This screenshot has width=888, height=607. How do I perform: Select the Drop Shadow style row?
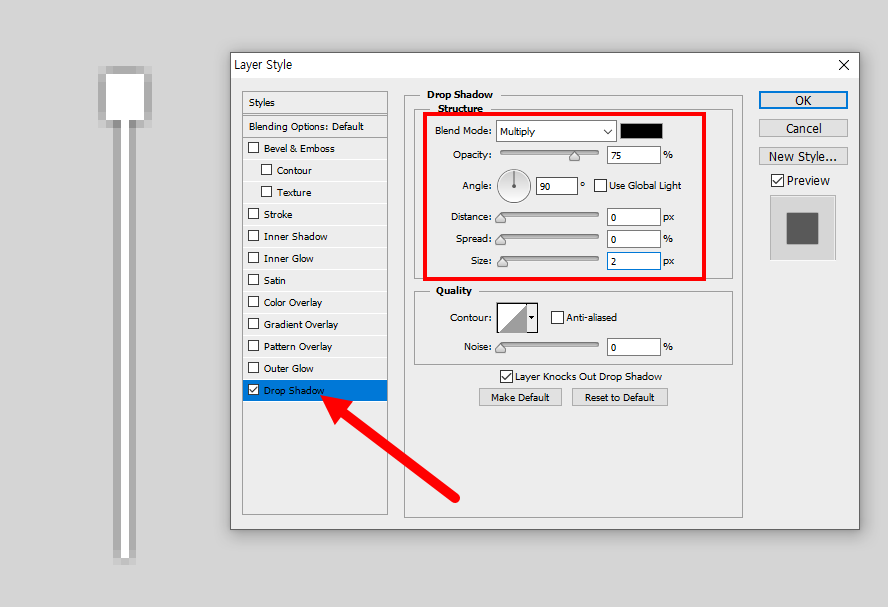pos(315,391)
